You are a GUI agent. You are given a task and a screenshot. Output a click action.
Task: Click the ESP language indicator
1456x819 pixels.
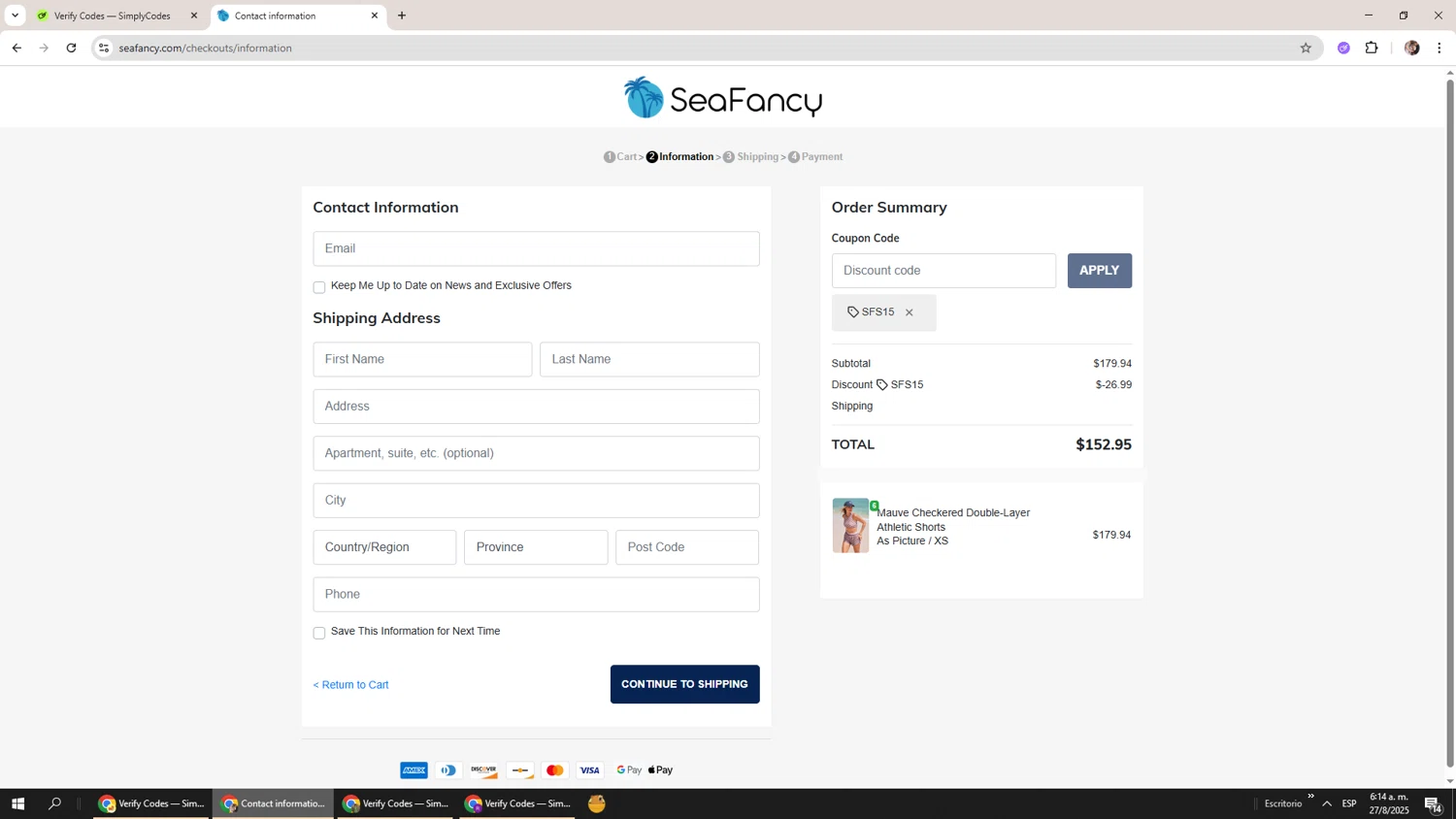tap(1349, 803)
